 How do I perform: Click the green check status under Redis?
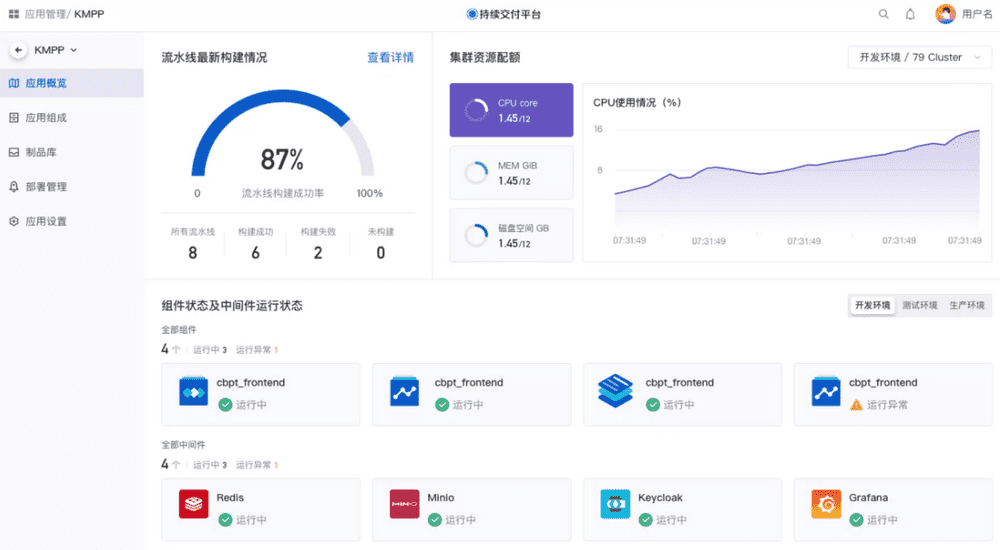click(x=225, y=520)
